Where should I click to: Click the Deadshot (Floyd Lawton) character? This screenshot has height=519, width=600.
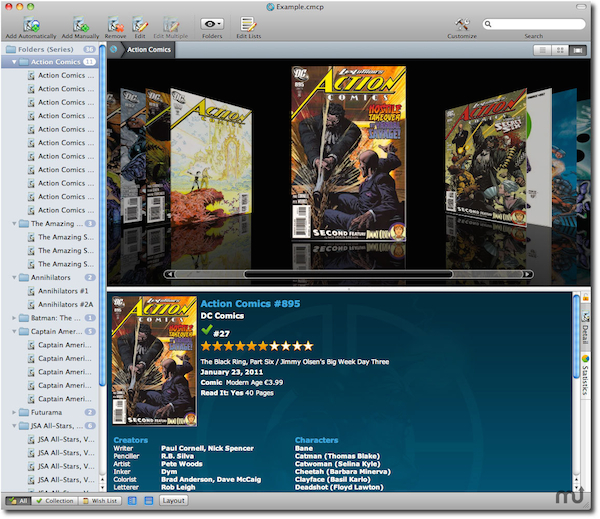click(x=339, y=488)
